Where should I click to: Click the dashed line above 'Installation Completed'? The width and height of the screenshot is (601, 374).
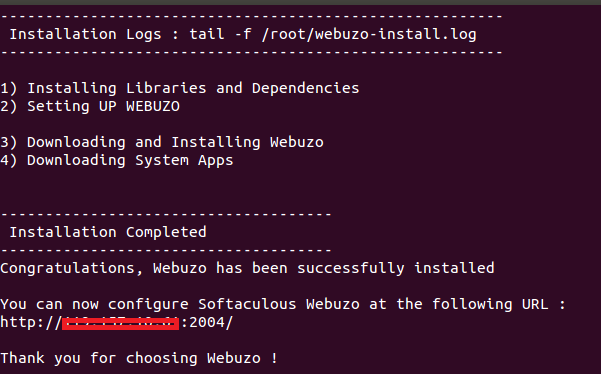[166, 214]
